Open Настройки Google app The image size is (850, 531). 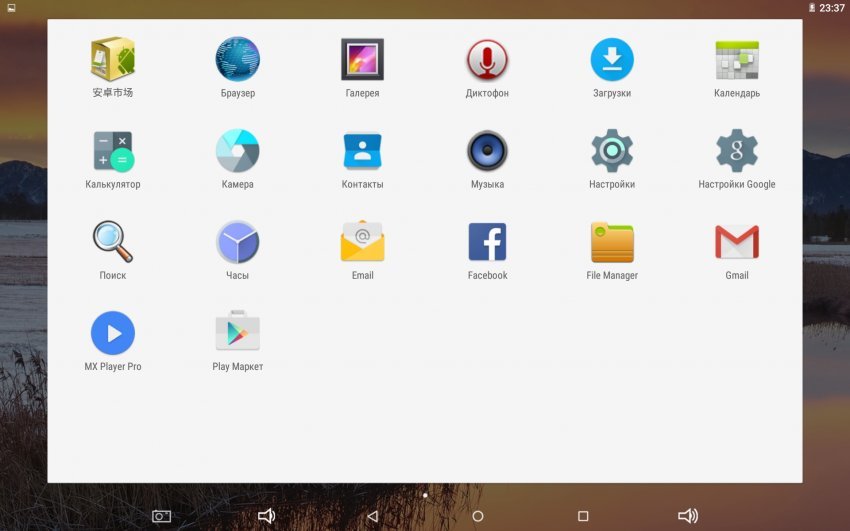737,150
